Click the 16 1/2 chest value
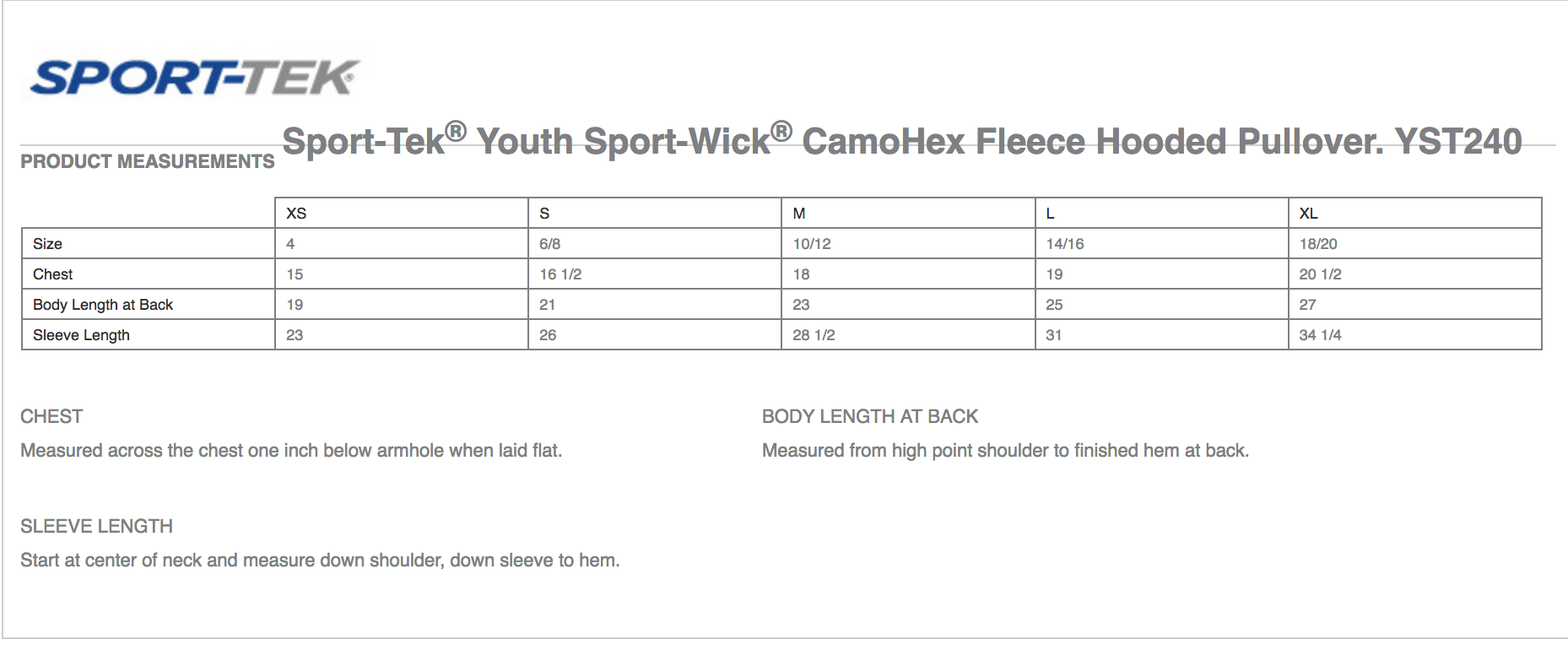The image size is (1568, 645). (655, 274)
